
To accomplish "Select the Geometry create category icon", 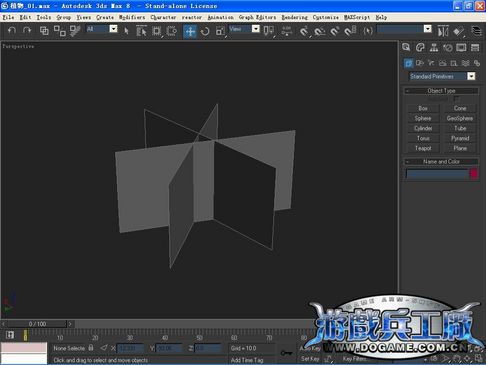I will (x=409, y=63).
